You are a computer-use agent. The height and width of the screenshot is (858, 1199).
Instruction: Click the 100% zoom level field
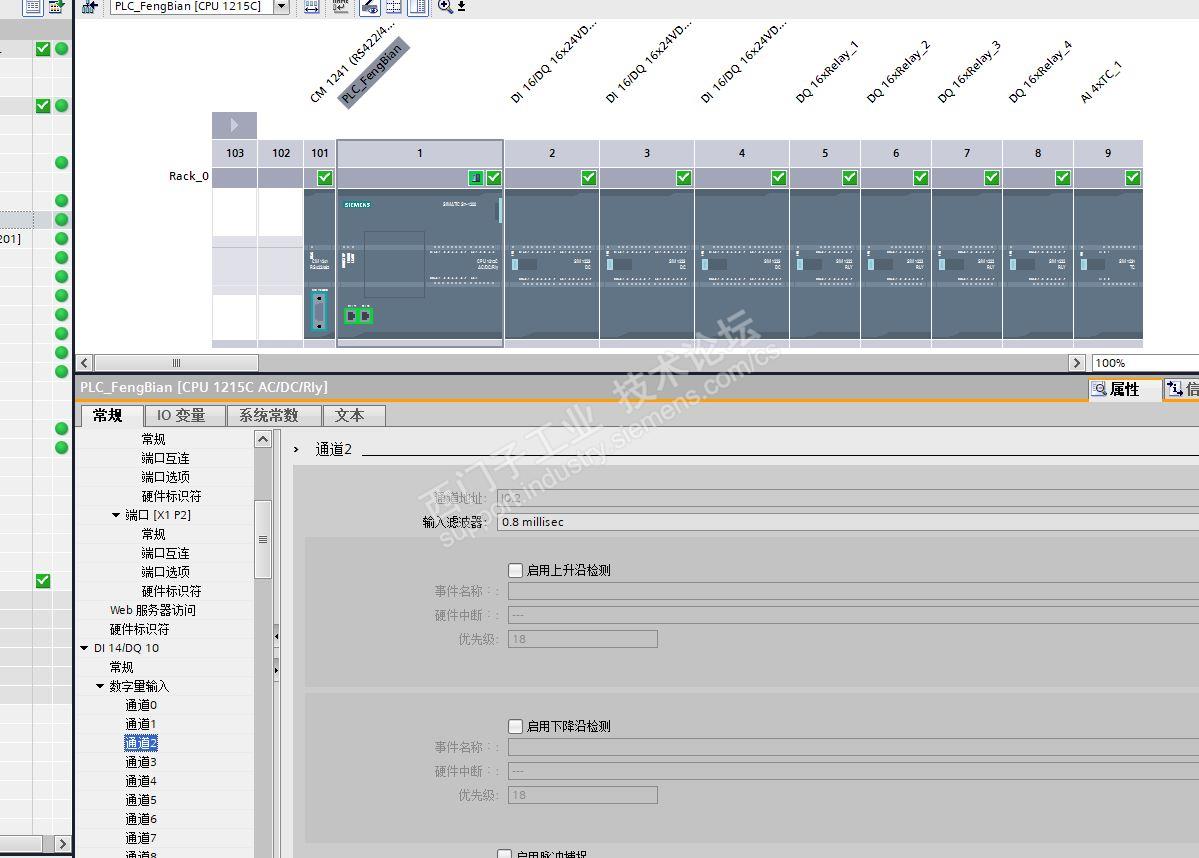coord(1145,362)
